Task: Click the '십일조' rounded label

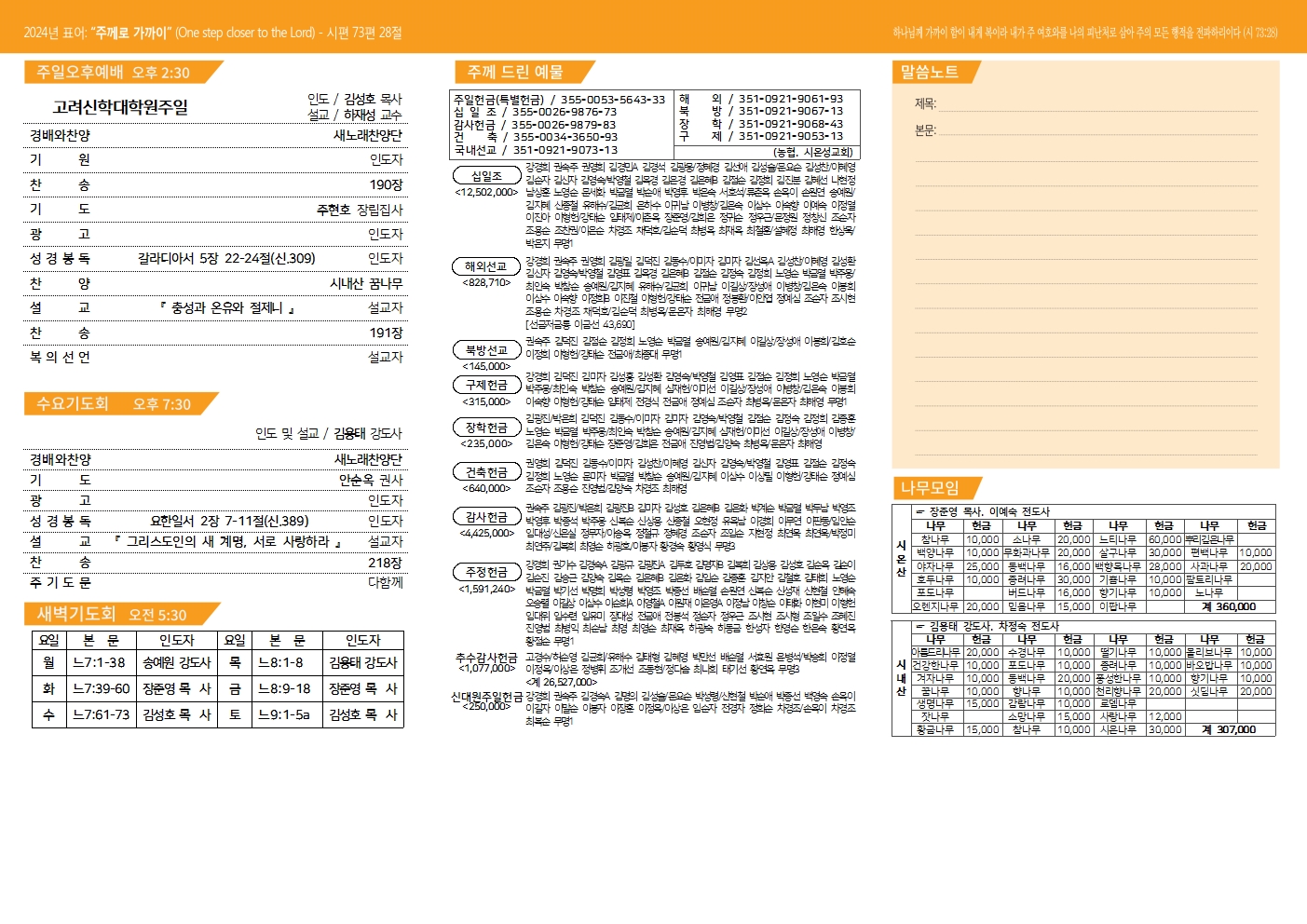Action: click(x=486, y=175)
